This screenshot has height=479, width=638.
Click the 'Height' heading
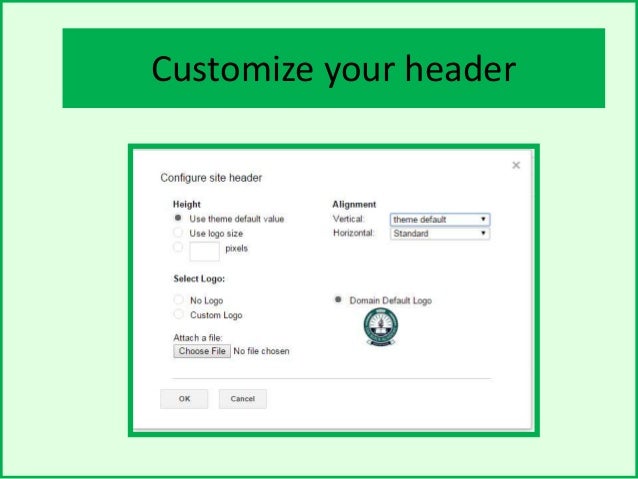pos(187,204)
